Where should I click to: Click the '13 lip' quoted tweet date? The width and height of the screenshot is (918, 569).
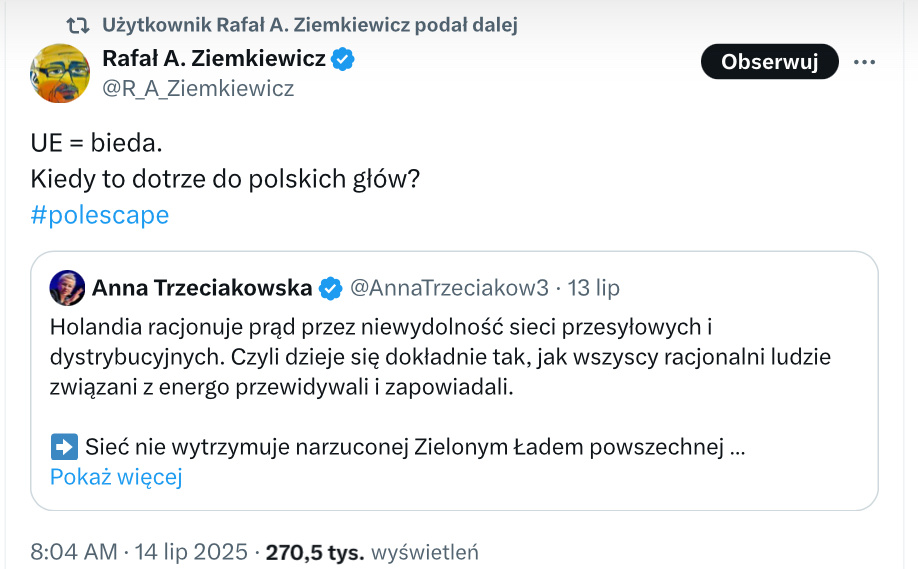pos(594,288)
